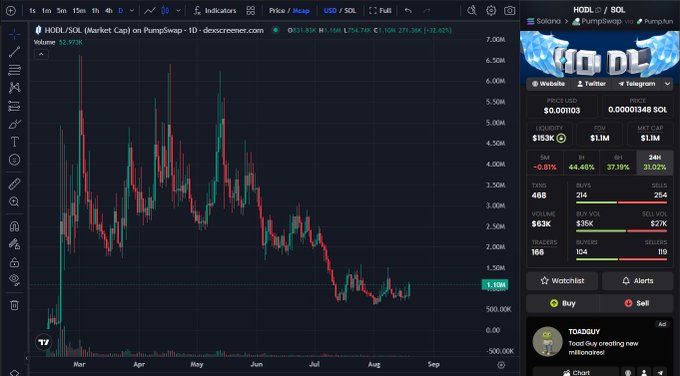Open the token Telegram link
Screen dimensions: 680x376
tap(637, 84)
